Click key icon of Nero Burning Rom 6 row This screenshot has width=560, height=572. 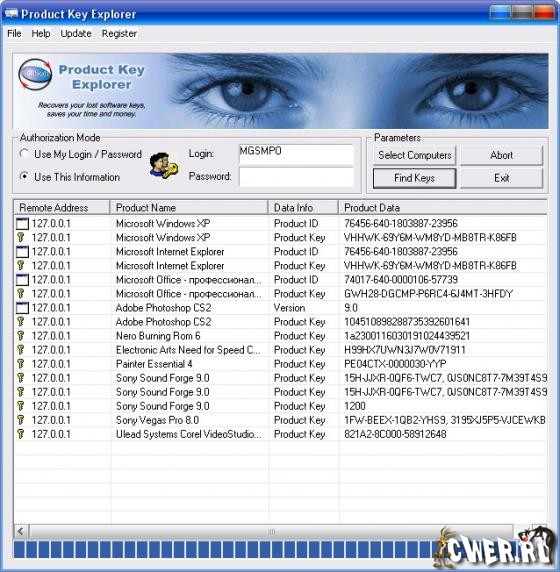coord(21,336)
